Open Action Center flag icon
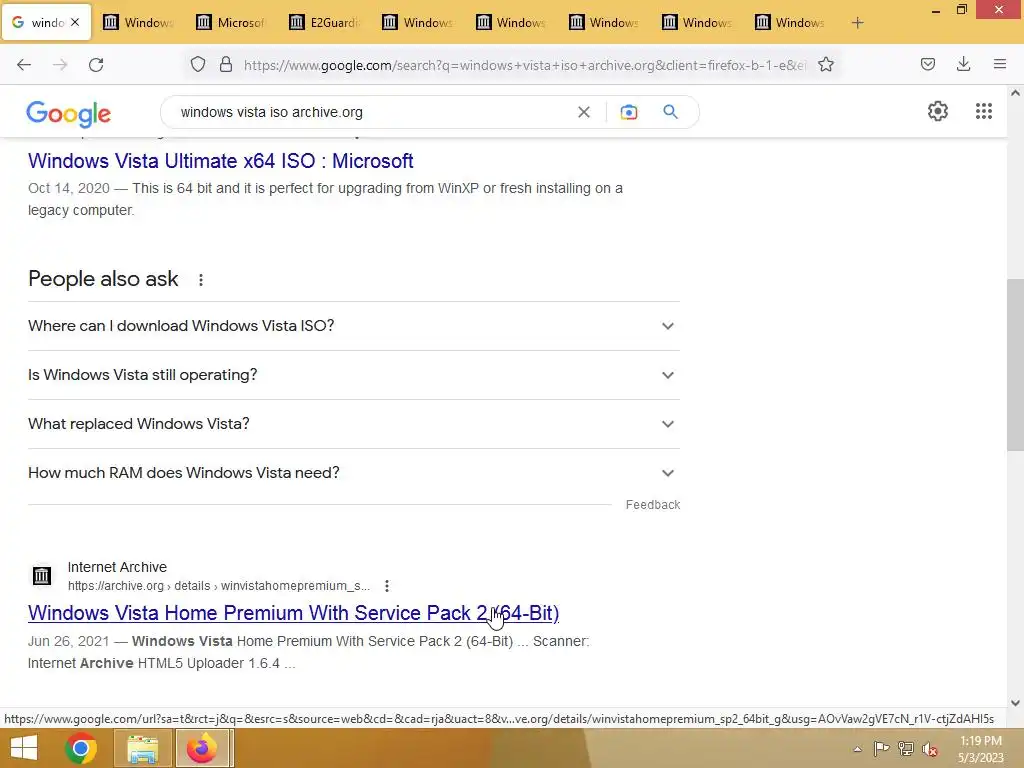1024x768 pixels. click(x=881, y=748)
